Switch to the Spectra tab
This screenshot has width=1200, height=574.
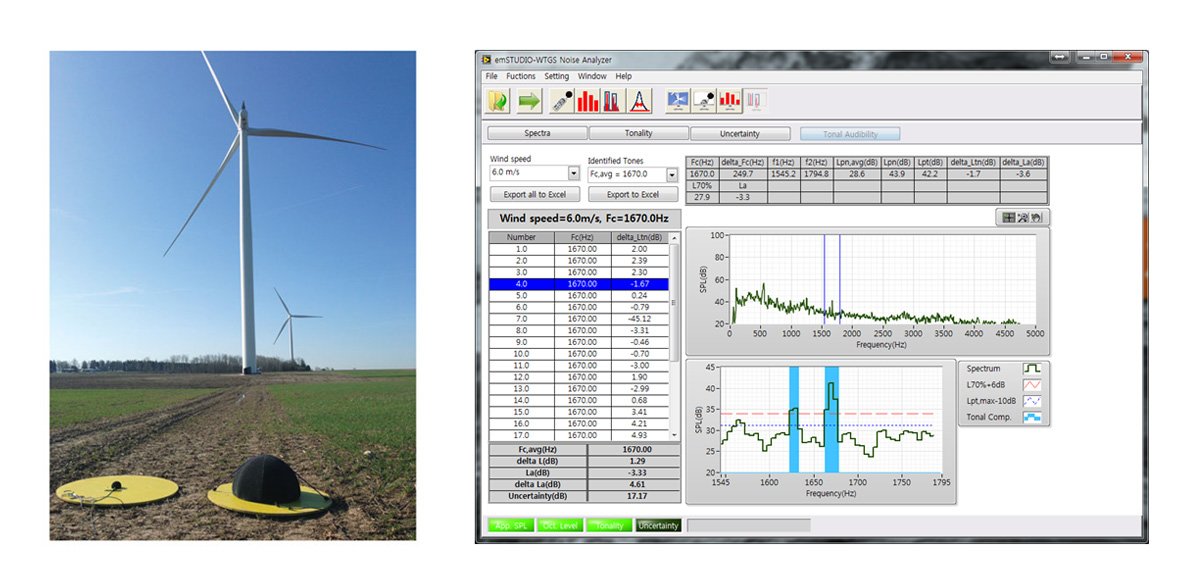click(x=537, y=133)
